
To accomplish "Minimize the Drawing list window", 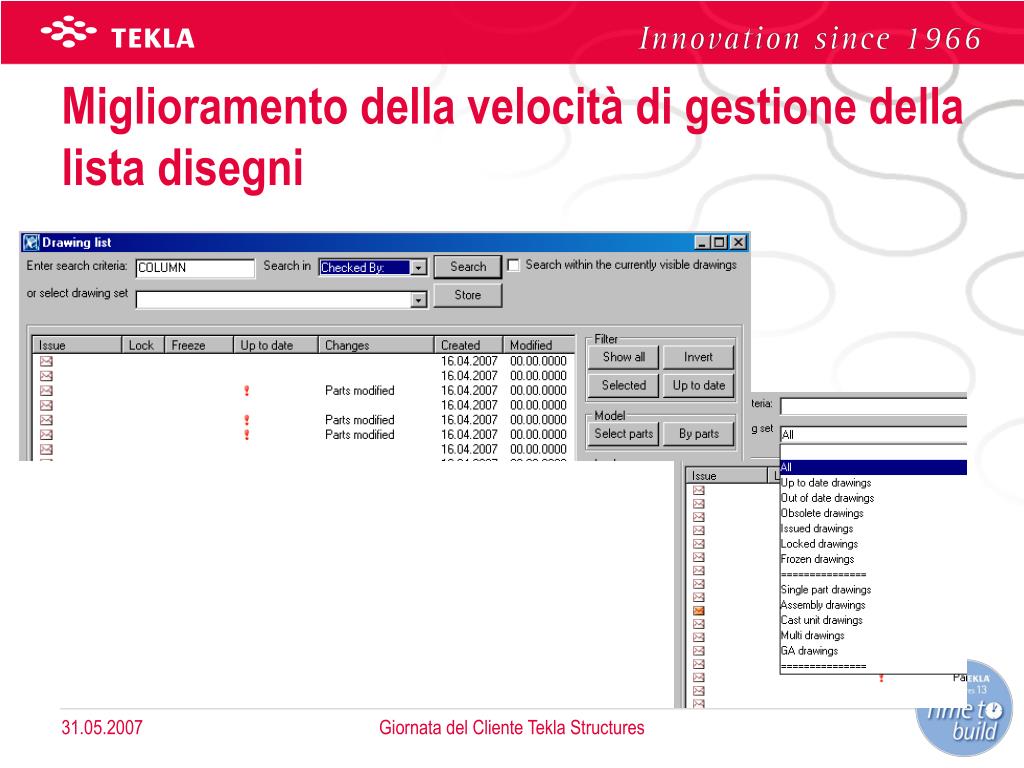I will click(x=702, y=242).
